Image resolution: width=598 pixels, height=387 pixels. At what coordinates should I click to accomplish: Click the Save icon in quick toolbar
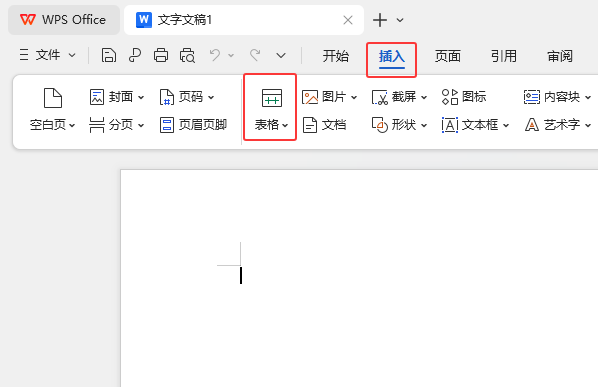pyautogui.click(x=109, y=55)
